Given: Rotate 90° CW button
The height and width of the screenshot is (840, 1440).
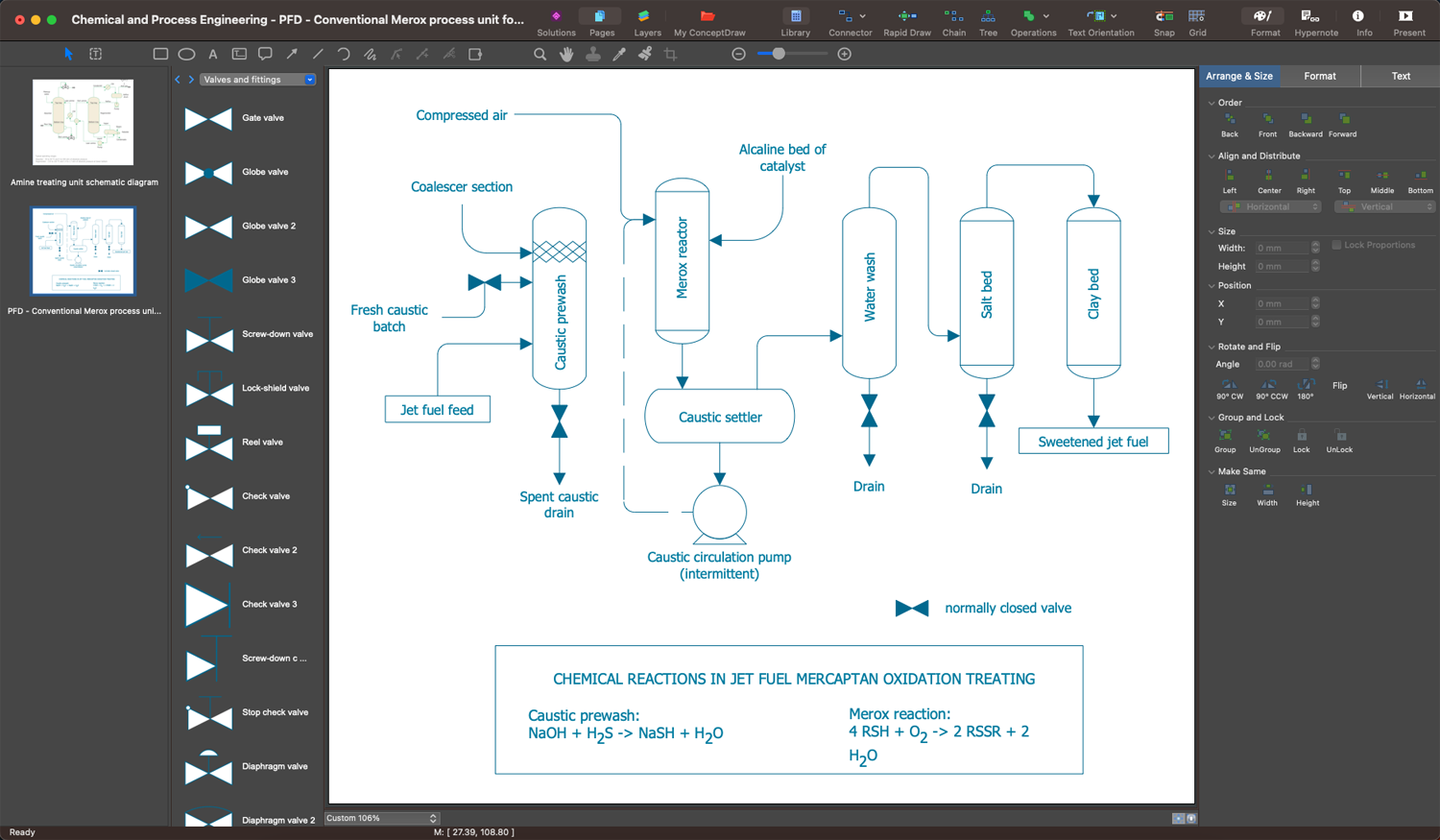Looking at the screenshot, I should (x=1230, y=389).
